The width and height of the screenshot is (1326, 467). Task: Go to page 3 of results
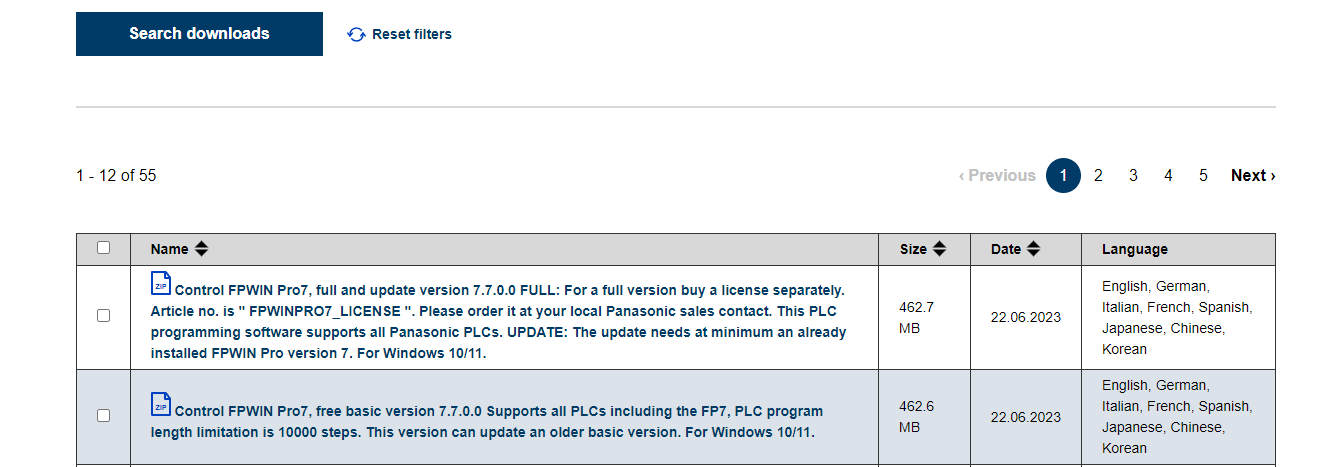(1133, 176)
